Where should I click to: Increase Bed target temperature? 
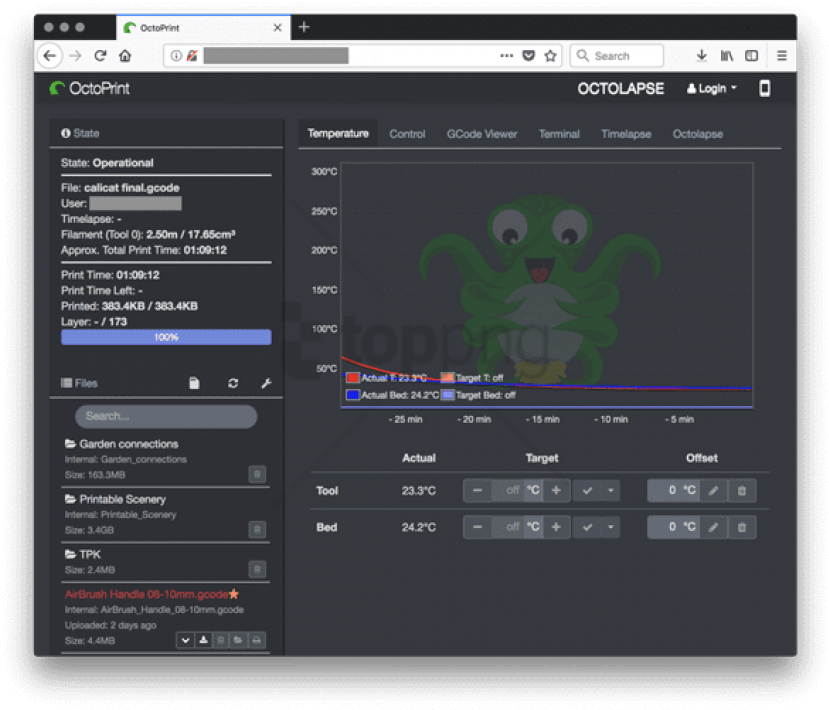click(556, 527)
